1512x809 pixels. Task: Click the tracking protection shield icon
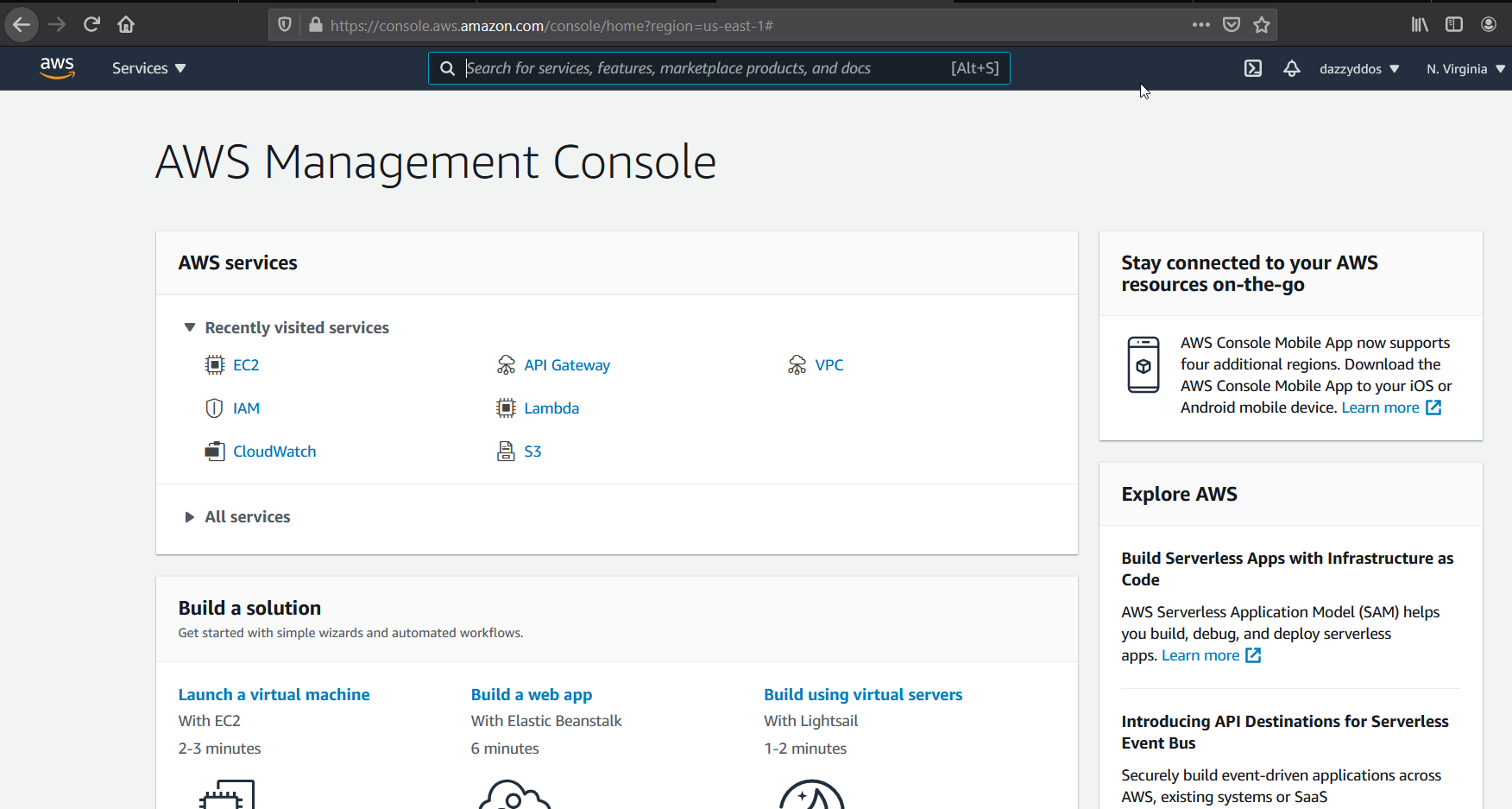click(x=285, y=25)
